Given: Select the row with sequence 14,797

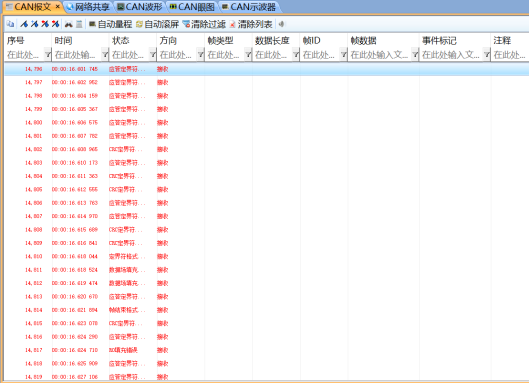Looking at the screenshot, I should tap(267, 82).
